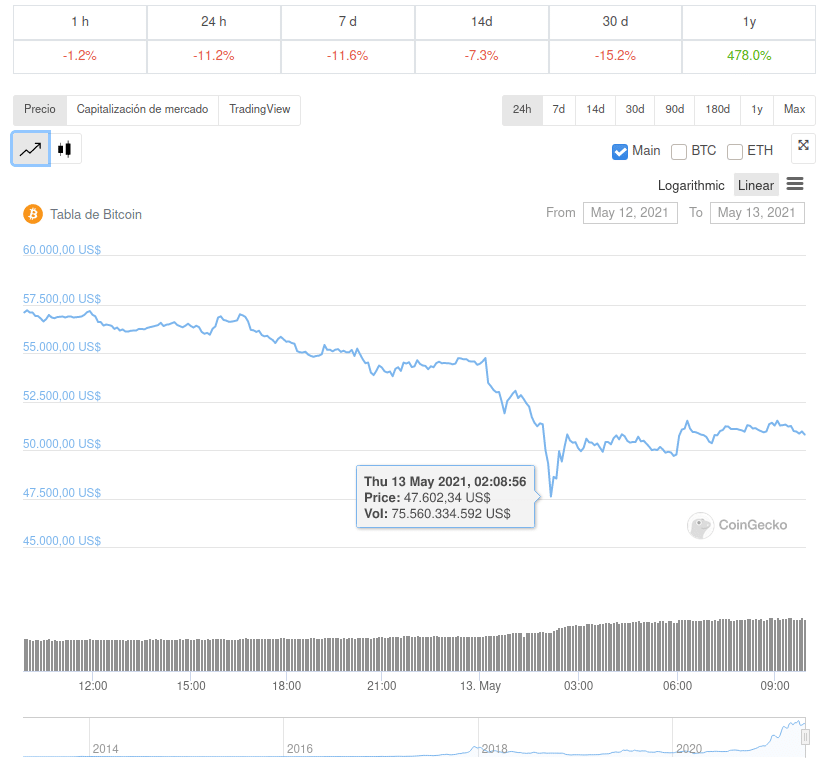Select the line chart view icon
The image size is (830, 762).
click(30, 149)
